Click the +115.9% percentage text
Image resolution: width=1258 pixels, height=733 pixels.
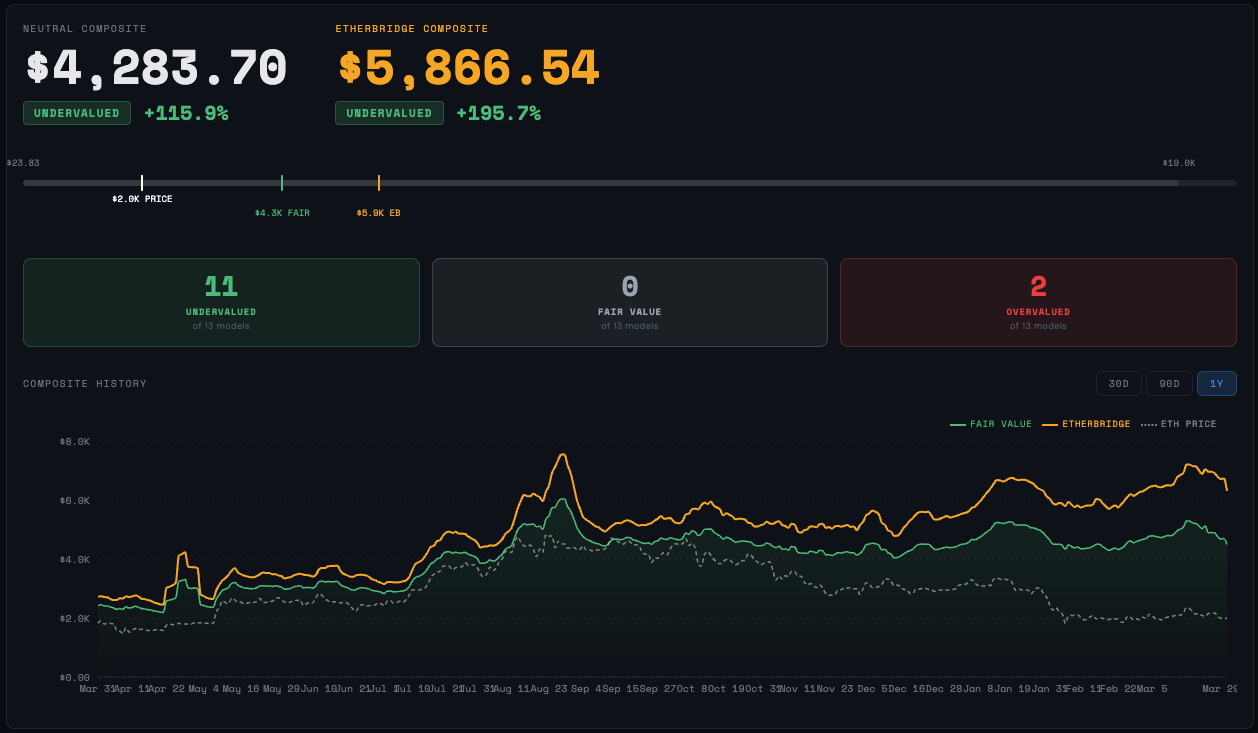(x=186, y=113)
